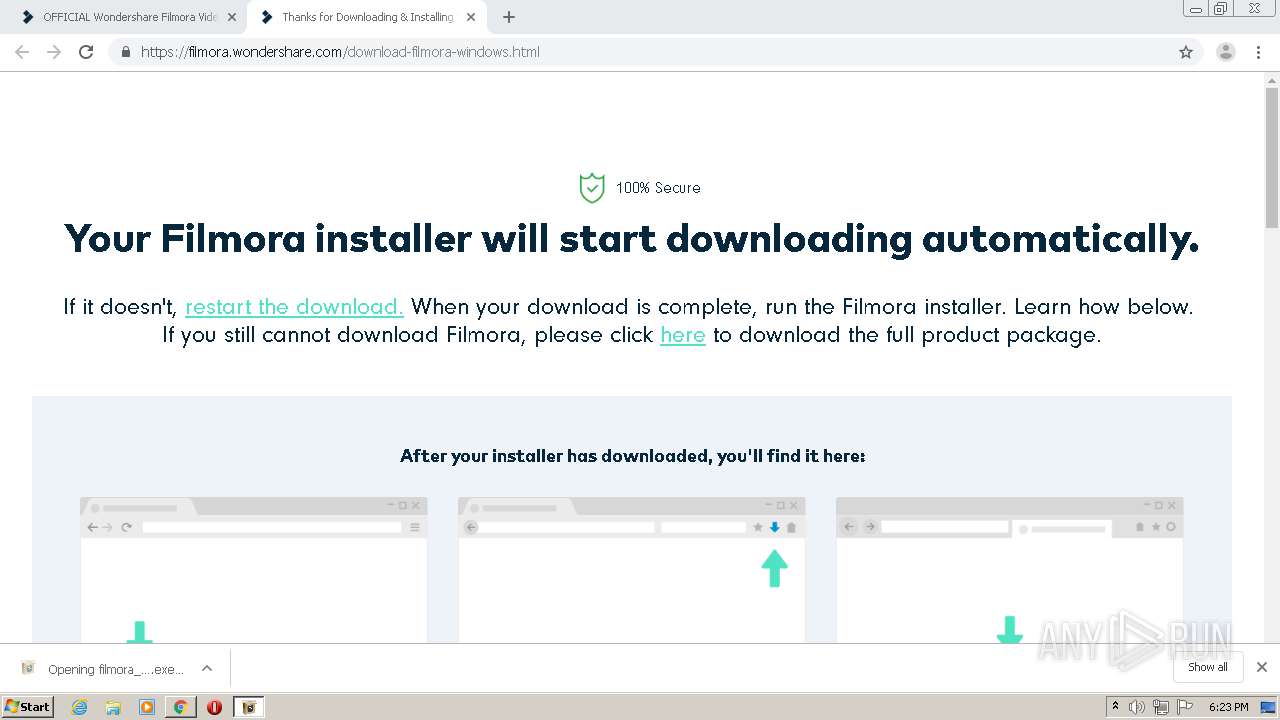Open the red Opera taskbar icon
This screenshot has width=1280, height=720.
(x=214, y=707)
